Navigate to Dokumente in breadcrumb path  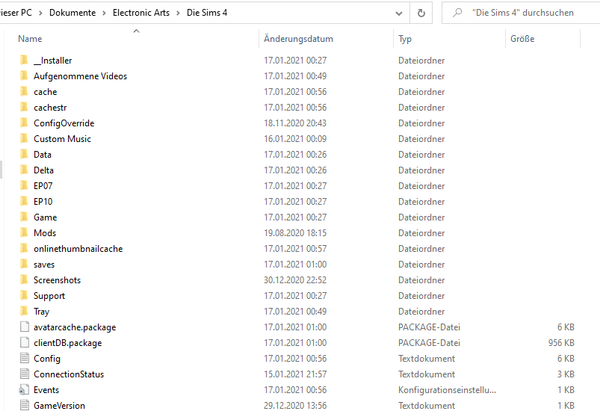(x=72, y=14)
